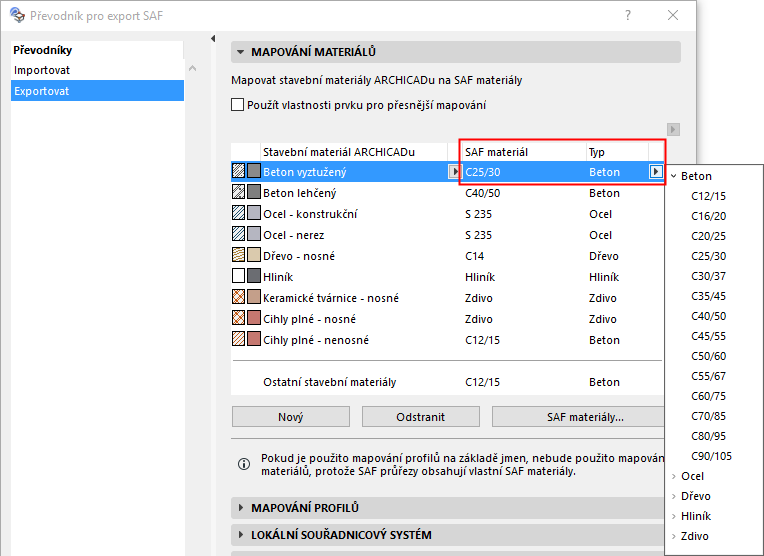
Task: Choose C80/95 from the Beton list
Action: (708, 436)
